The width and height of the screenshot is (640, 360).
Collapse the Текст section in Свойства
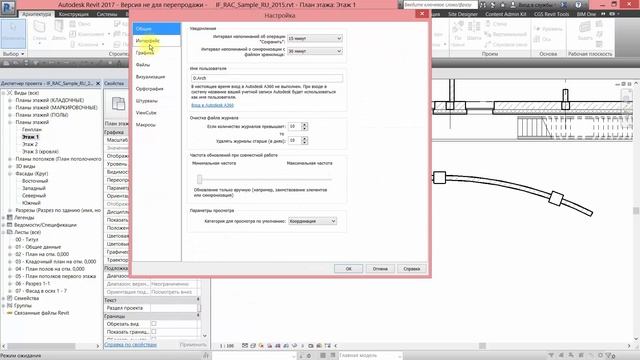click(198, 300)
